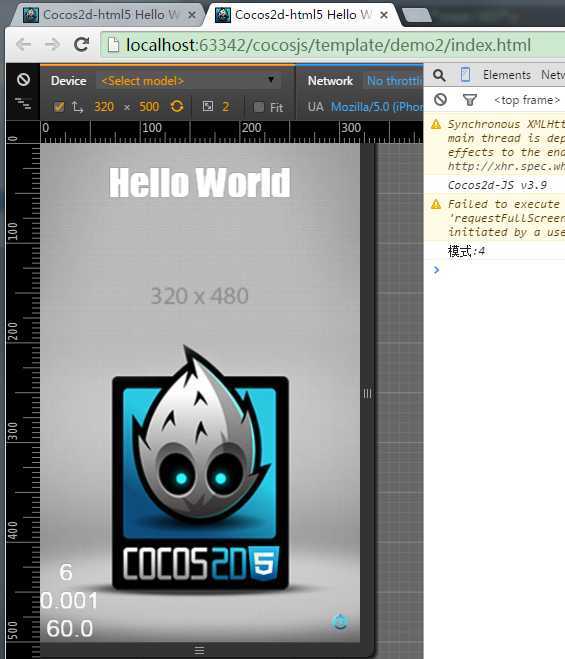Viewport: 565px width, 659px height.
Task: Click the browser forward arrow
Action: pyautogui.click(x=52, y=44)
